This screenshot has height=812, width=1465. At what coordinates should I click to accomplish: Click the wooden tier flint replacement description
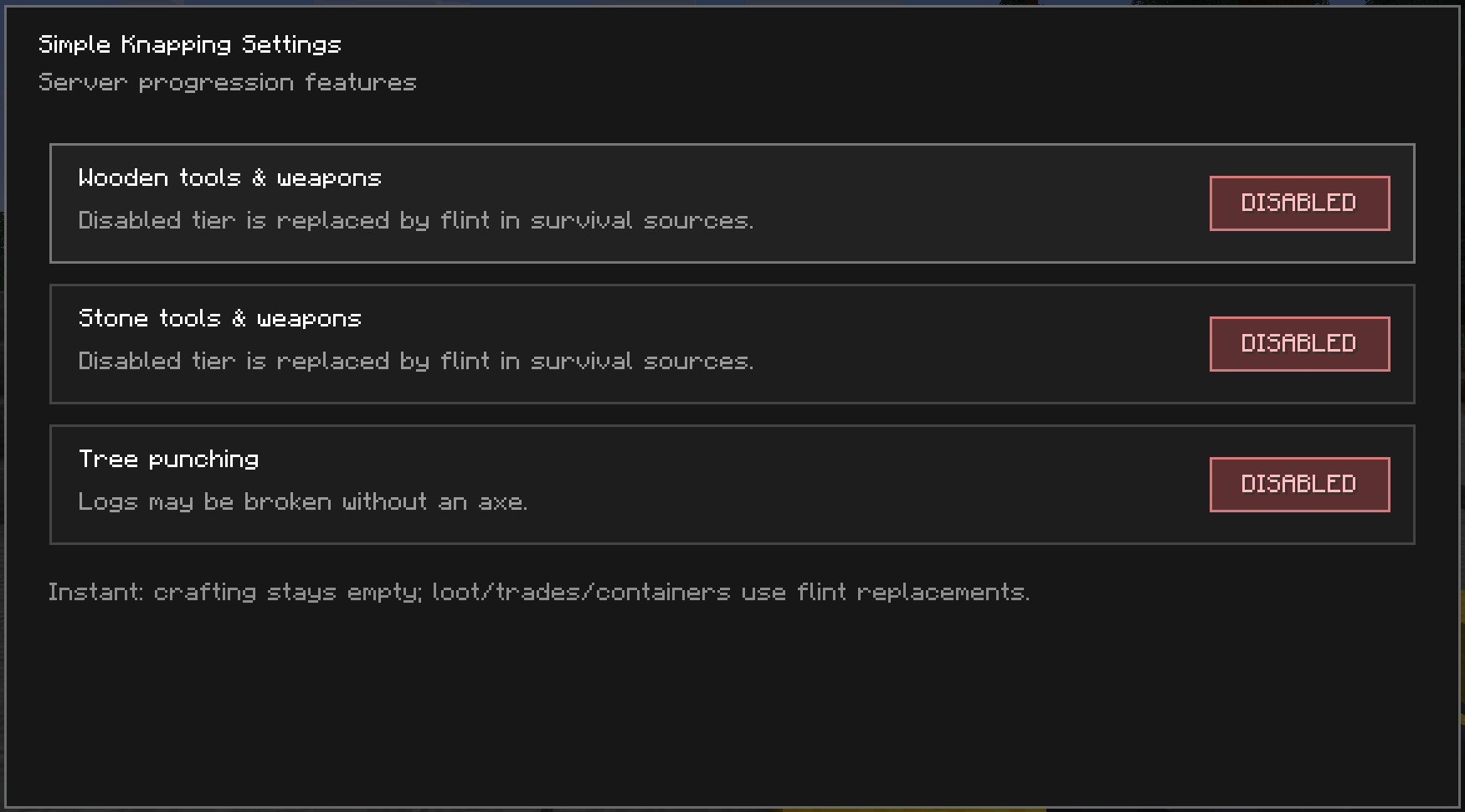[x=416, y=221]
